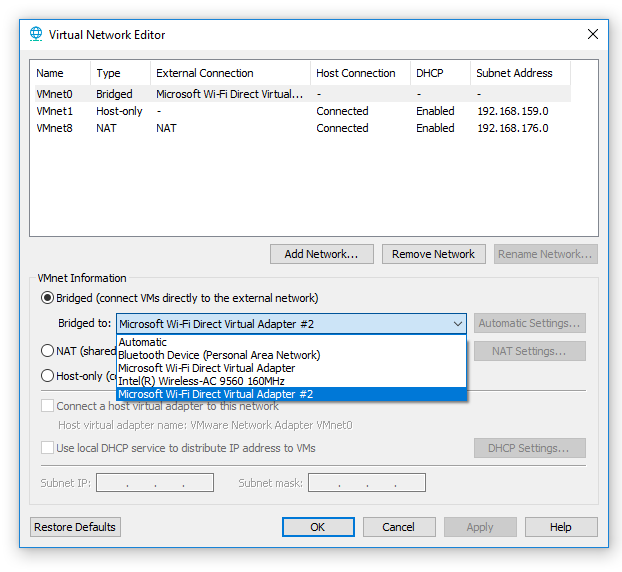622x572 pixels.
Task: Collapse the Bridged to dropdown arrow
Action: [x=457, y=324]
